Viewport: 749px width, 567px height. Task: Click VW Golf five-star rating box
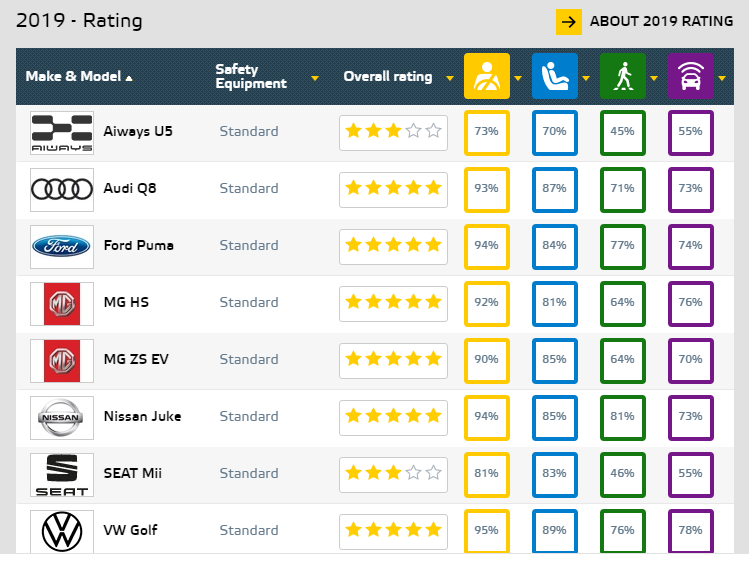point(393,532)
